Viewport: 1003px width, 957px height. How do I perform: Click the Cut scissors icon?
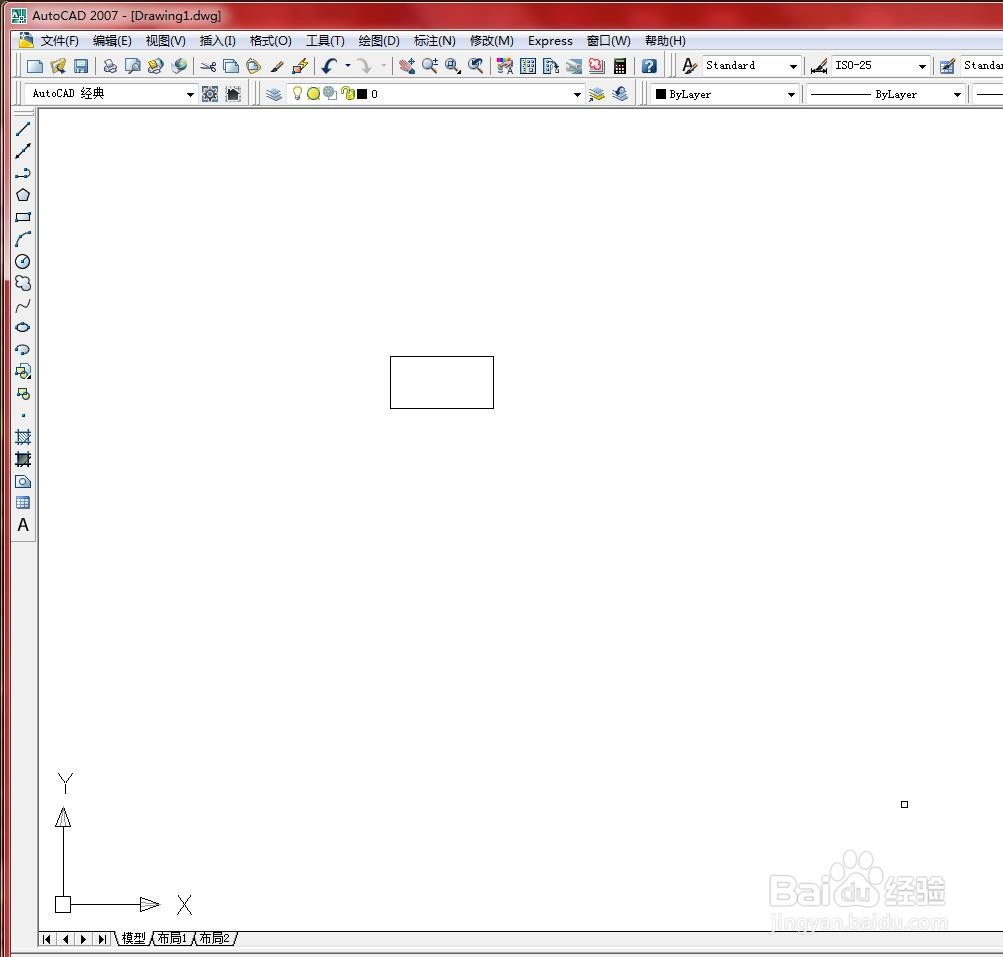208,66
